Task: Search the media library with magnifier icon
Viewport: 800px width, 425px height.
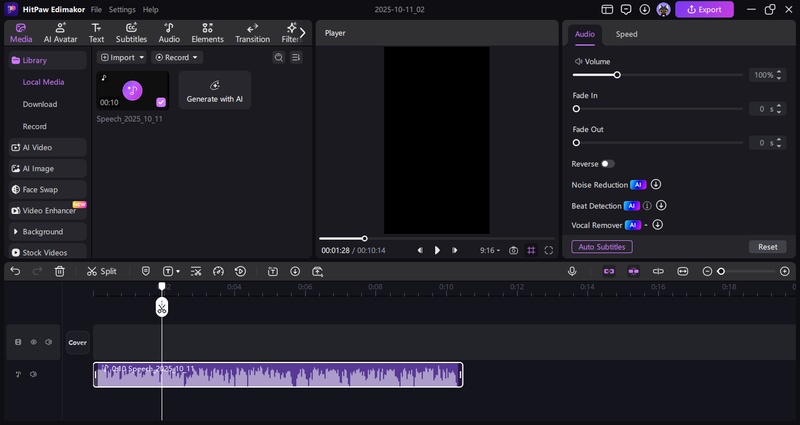Action: coord(278,58)
